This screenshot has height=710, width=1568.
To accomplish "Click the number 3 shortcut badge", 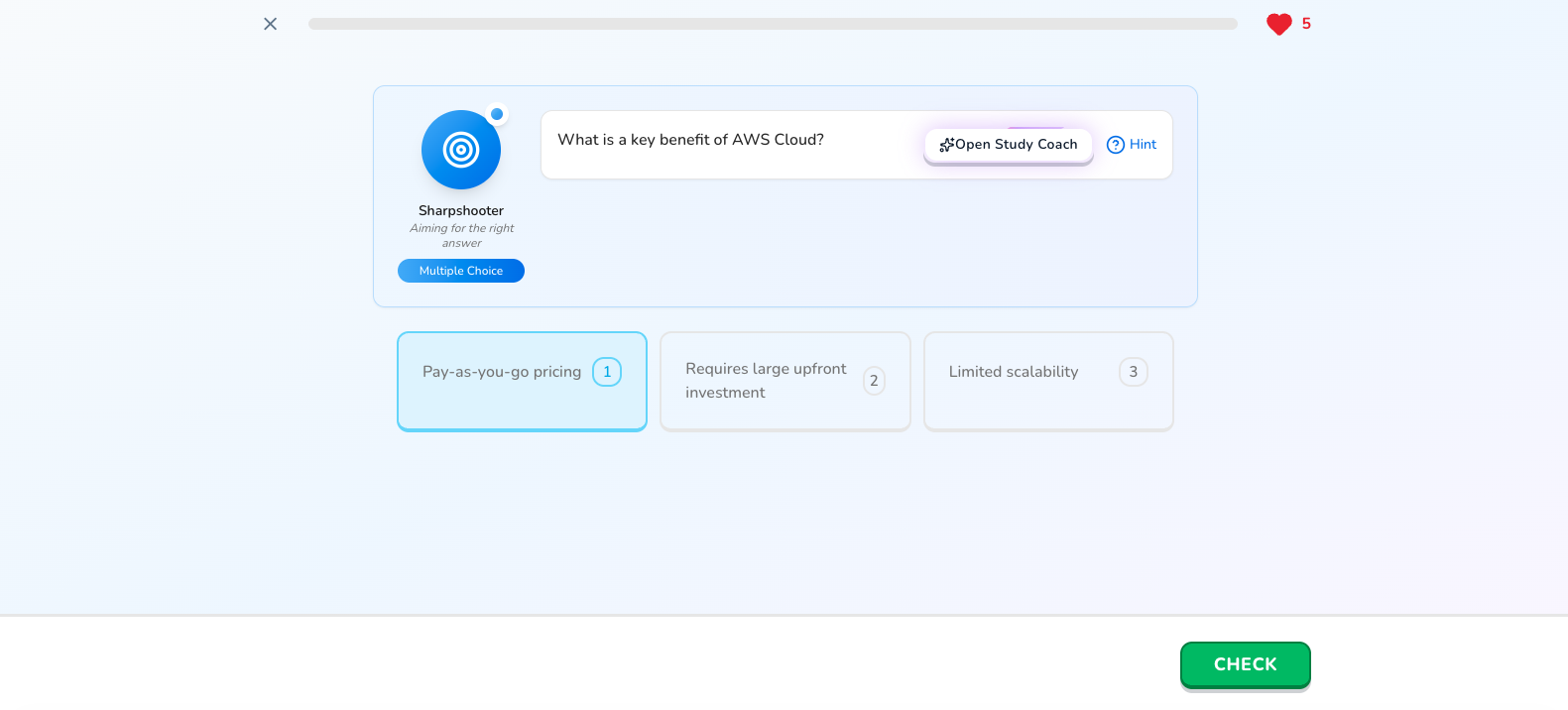I will click(1134, 372).
